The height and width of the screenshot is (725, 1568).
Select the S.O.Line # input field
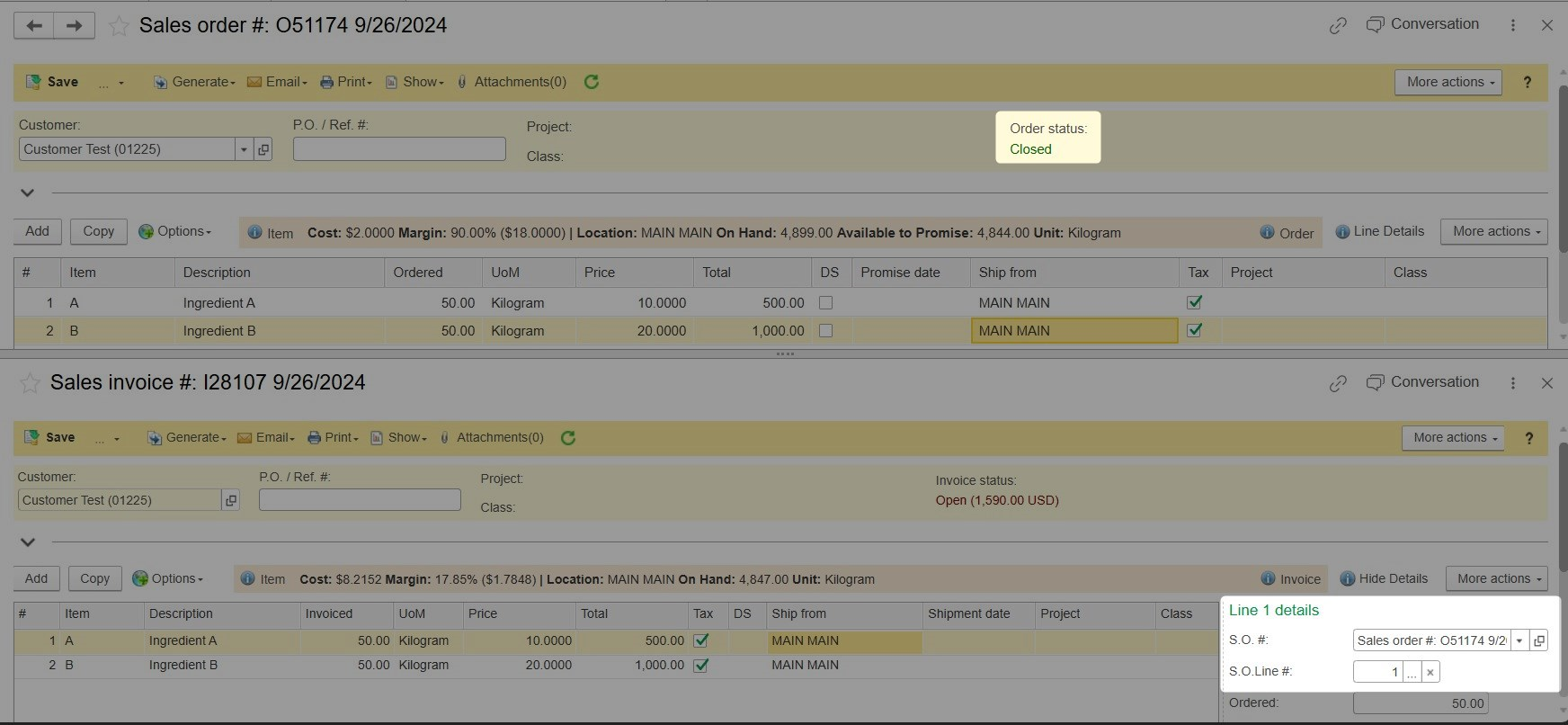1378,672
